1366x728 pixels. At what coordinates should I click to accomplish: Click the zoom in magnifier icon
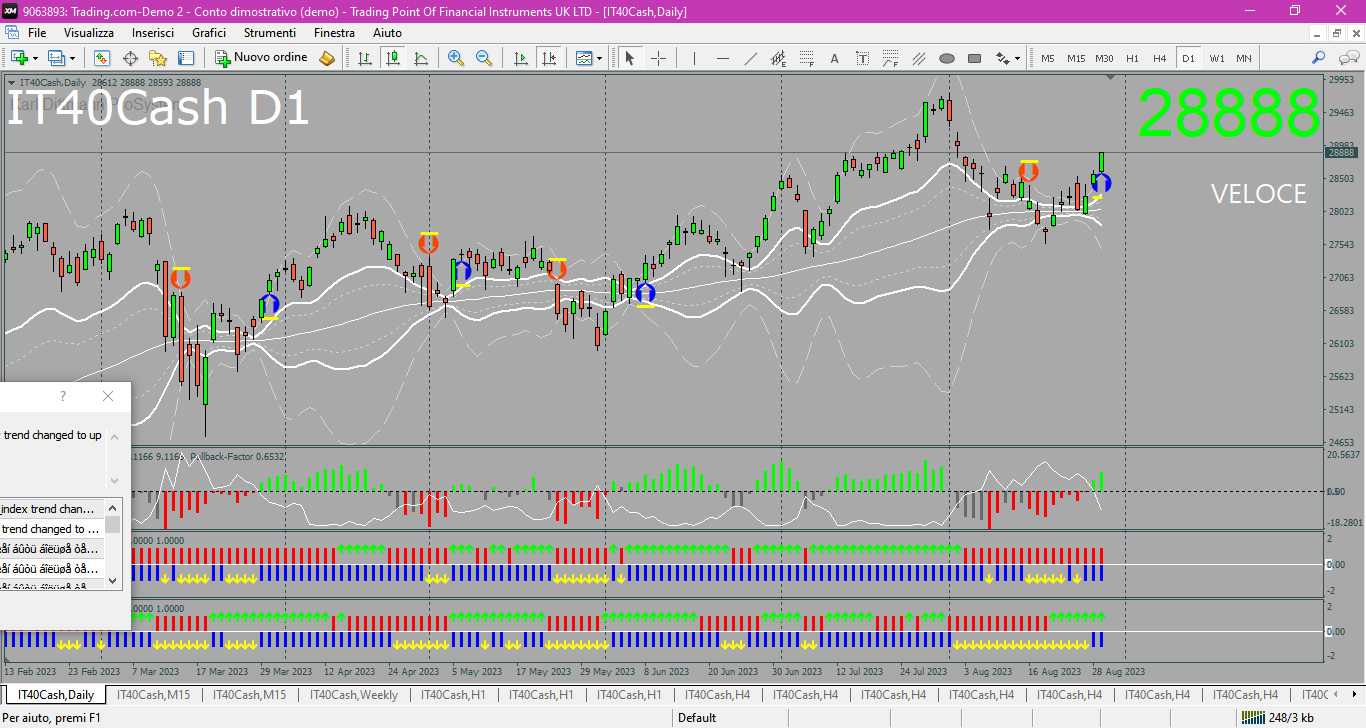pyautogui.click(x=456, y=58)
